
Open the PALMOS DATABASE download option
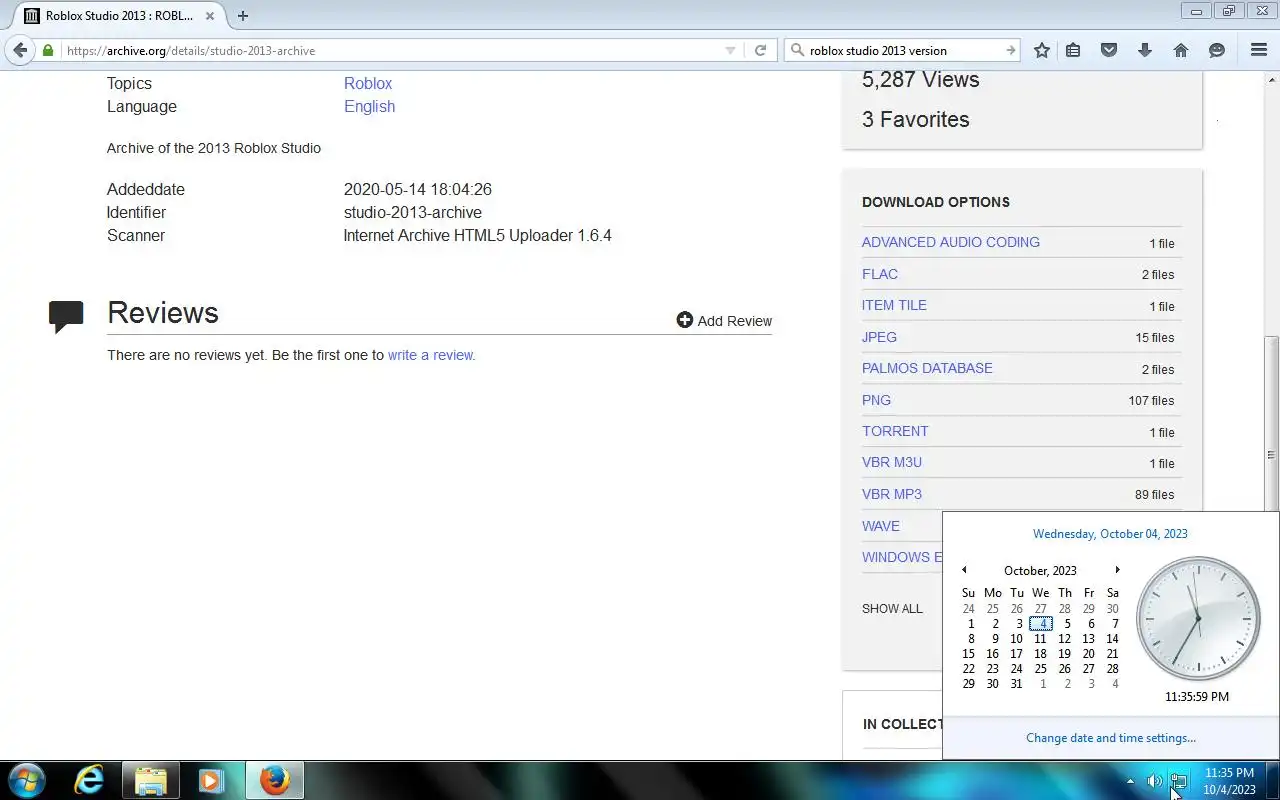tap(927, 368)
